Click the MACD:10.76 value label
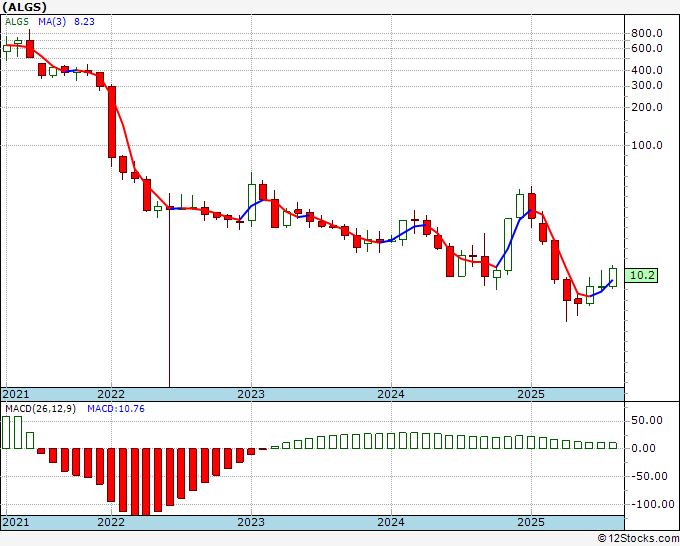Screen dimensions: 680x546 116,409
